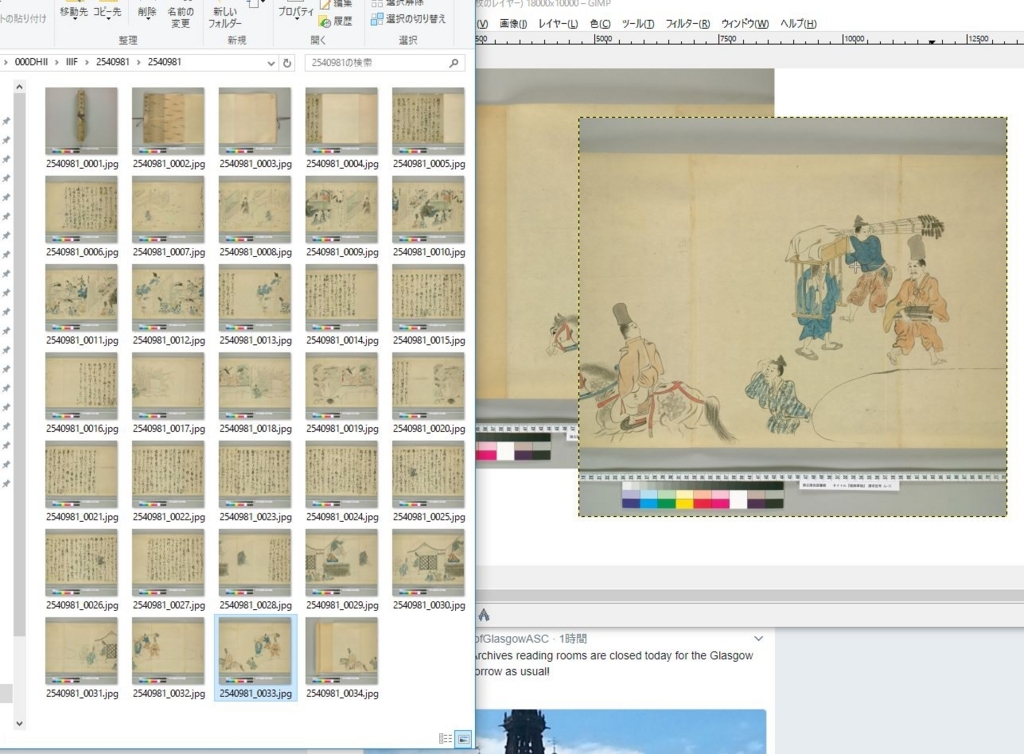Click the 2540981_0027.jpg file name
This screenshot has width=1024, height=754.
169,605
